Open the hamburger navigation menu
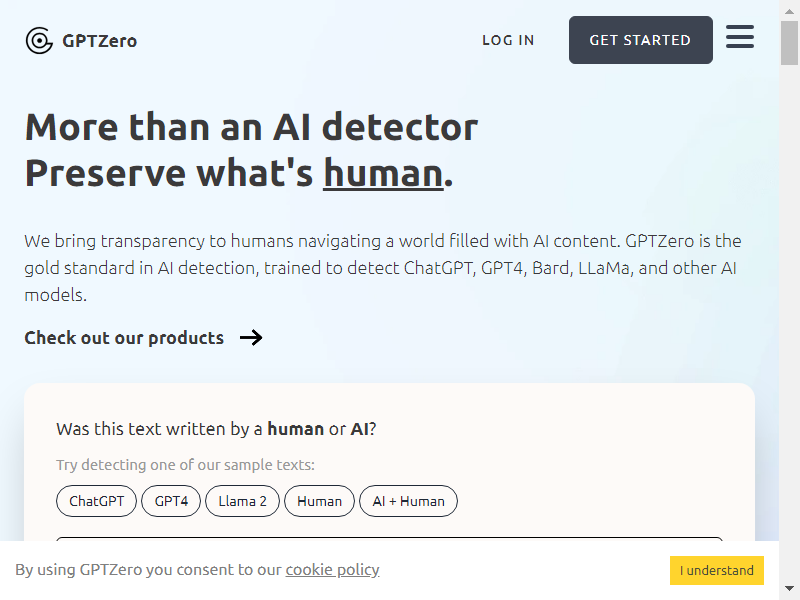The width and height of the screenshot is (800, 600). click(740, 37)
